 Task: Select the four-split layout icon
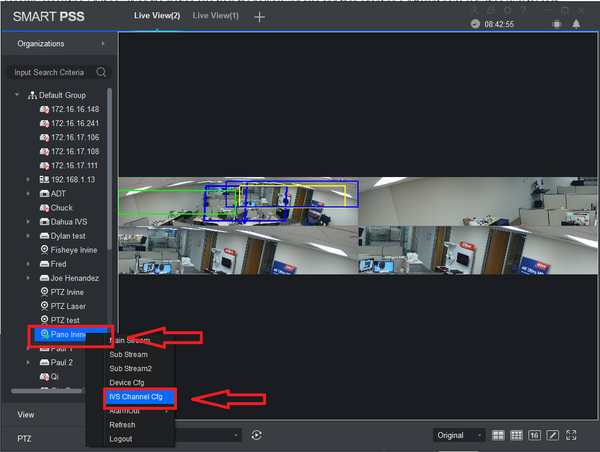pyautogui.click(x=498, y=435)
